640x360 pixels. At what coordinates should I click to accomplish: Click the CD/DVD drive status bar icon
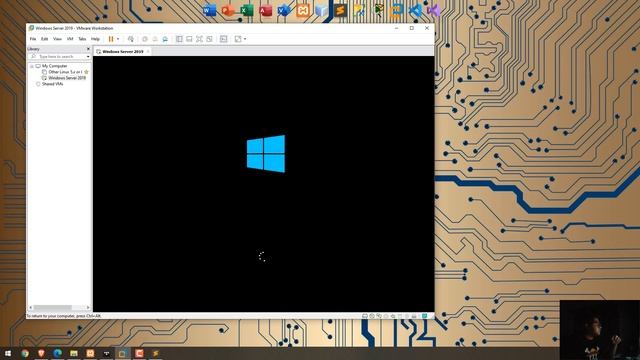point(372,316)
